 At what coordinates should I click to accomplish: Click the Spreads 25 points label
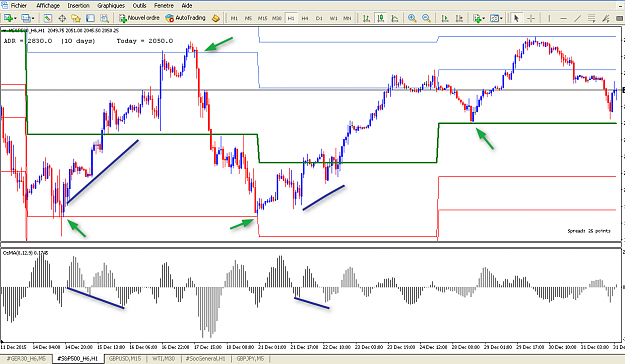click(x=589, y=231)
